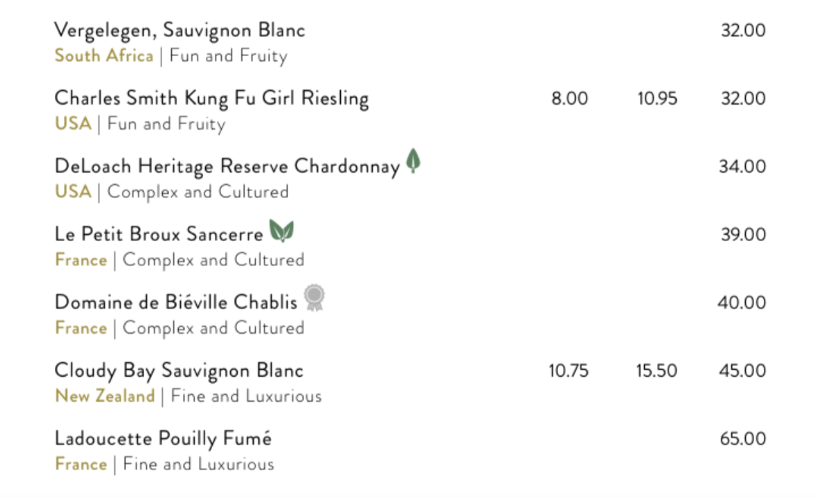Select Vergelegen, Sauvignon Blanc wine name
The width and height of the screenshot is (820, 497).
tap(179, 30)
